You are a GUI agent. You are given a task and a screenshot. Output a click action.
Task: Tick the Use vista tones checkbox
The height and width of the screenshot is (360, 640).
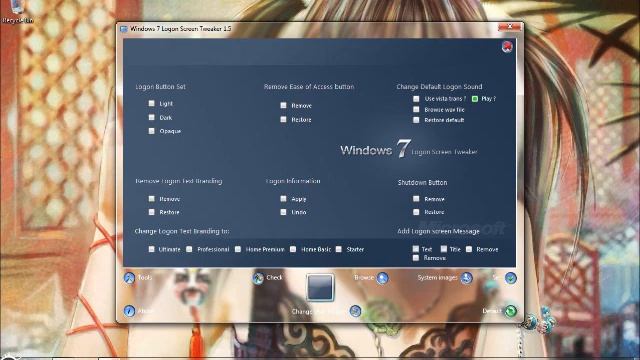pyautogui.click(x=416, y=98)
